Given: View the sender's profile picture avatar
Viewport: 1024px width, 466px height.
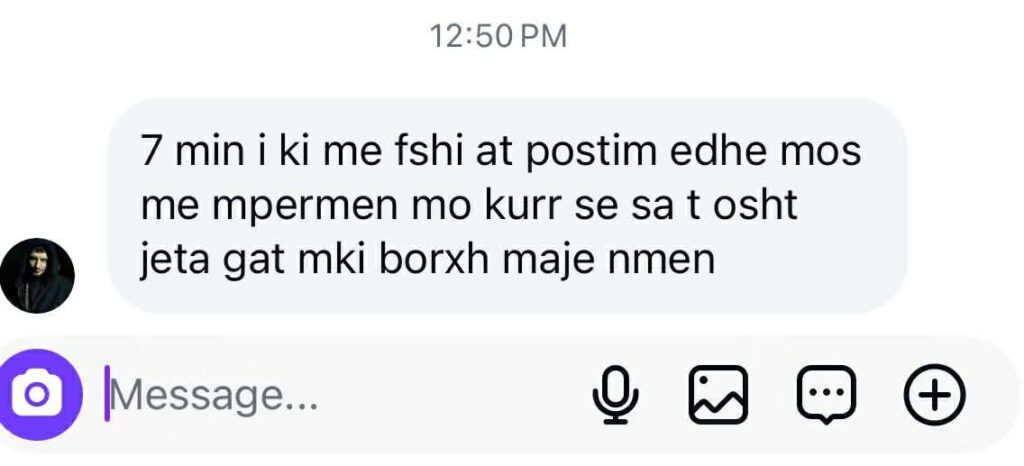Looking at the screenshot, I should point(37,275).
